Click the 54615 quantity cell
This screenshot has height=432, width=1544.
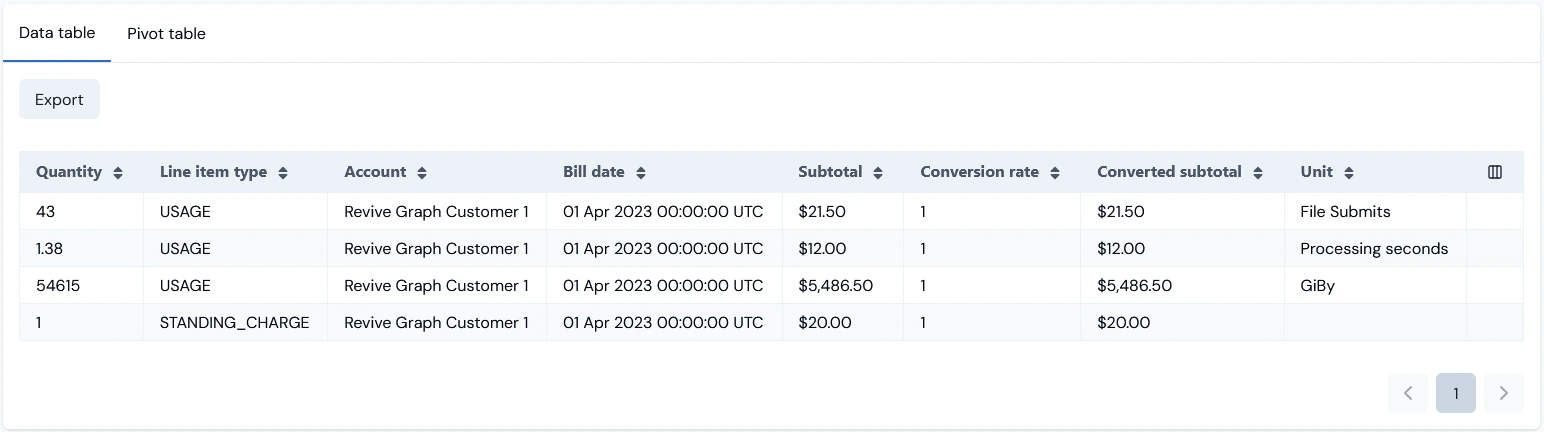(58, 286)
